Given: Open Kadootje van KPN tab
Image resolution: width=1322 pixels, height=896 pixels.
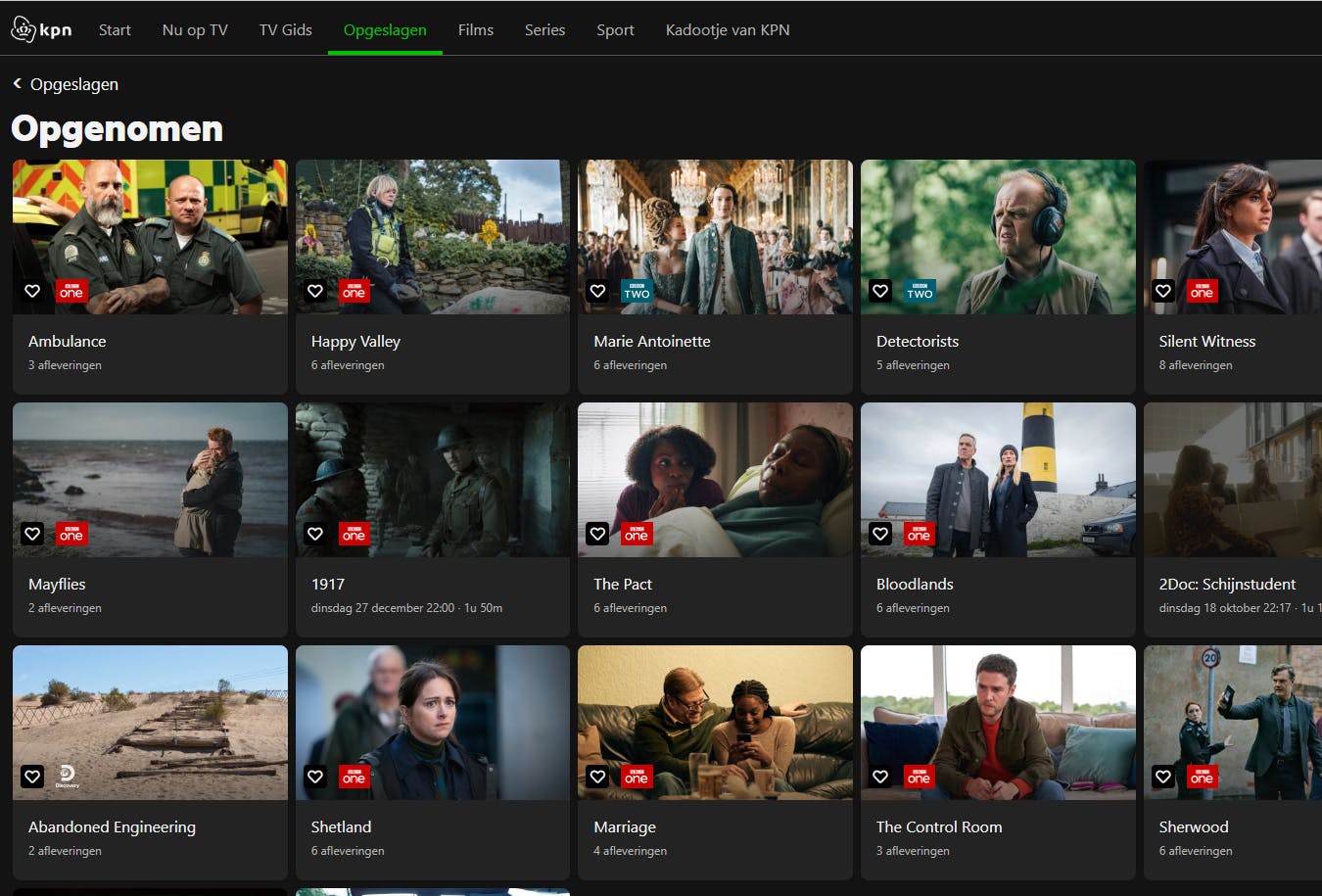Looking at the screenshot, I should tap(728, 29).
